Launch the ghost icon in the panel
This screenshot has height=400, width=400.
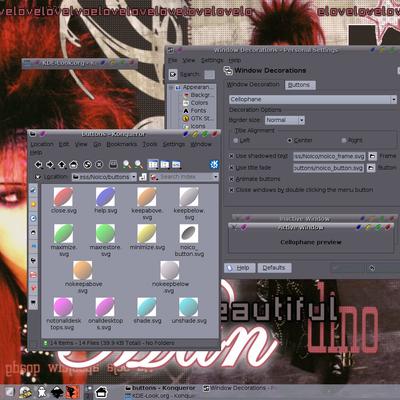click(42, 392)
